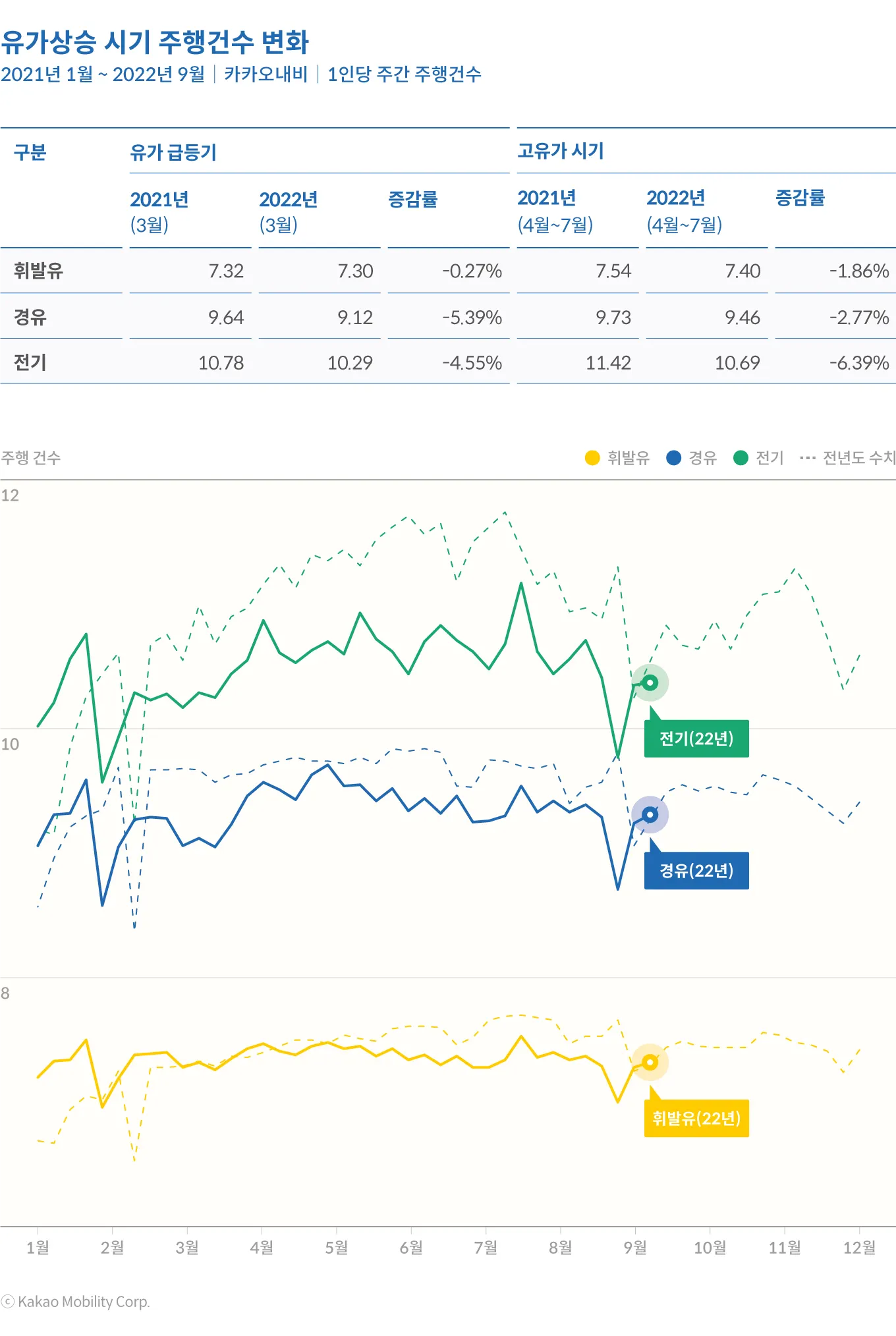Image resolution: width=896 pixels, height=1336 pixels.
Task: Click the blue 경유 legend dot
Action: point(673,458)
